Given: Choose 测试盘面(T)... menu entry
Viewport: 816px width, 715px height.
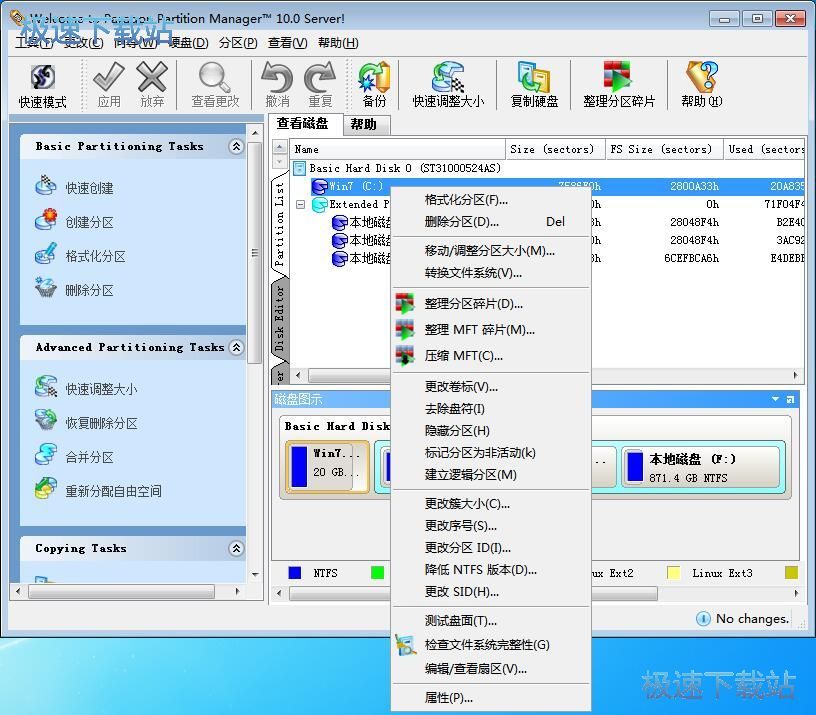Looking at the screenshot, I should pos(491,621).
